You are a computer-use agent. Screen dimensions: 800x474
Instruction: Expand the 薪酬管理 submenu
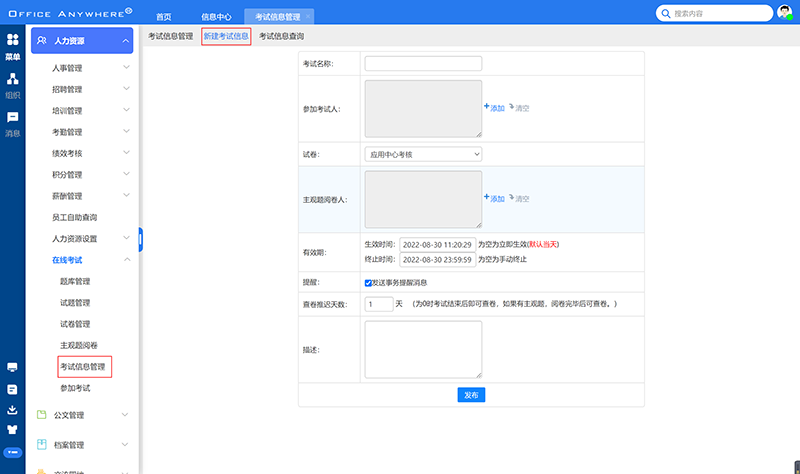coord(126,195)
